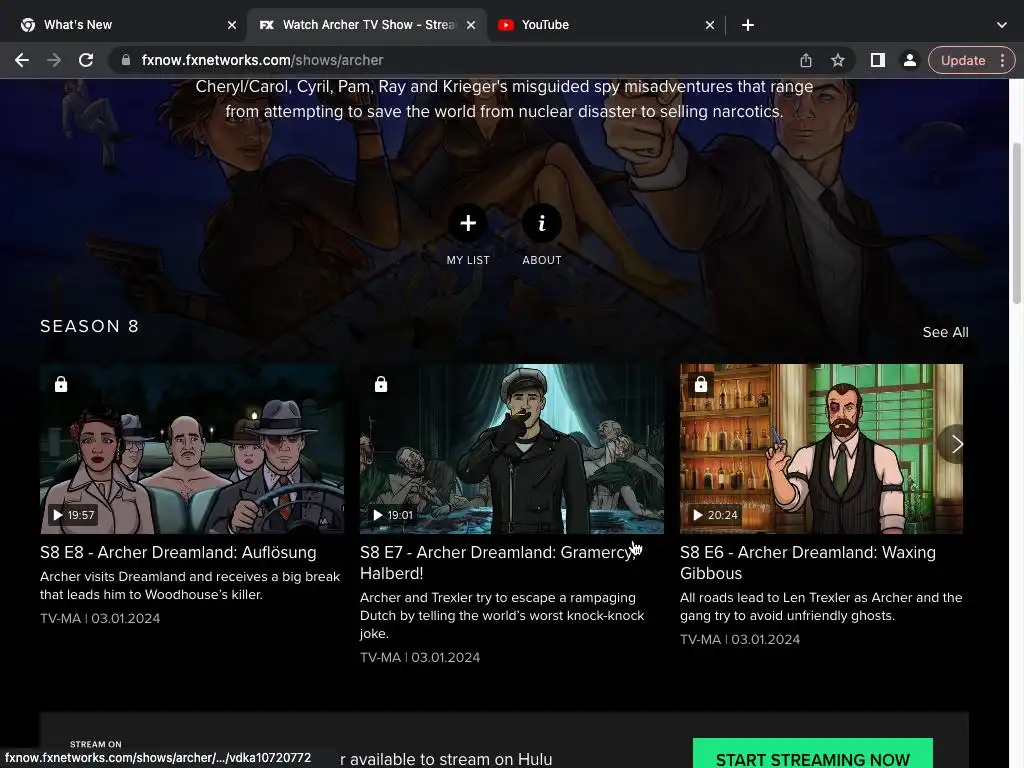Open the browser side panel
The image size is (1024, 768).
878,60
